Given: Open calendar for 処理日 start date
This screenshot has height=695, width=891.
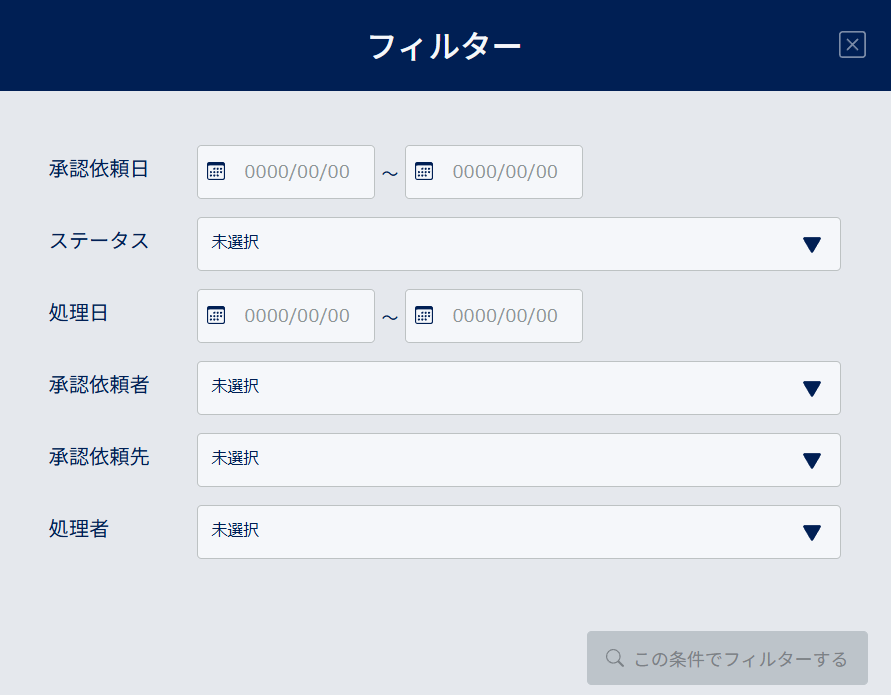Looking at the screenshot, I should [216, 315].
